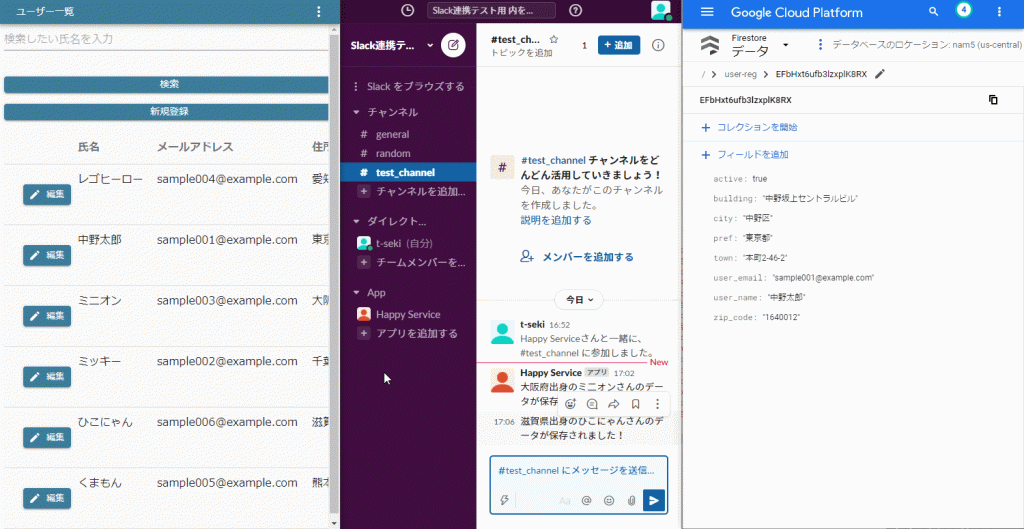Viewport: 1024px width, 529px height.
Task: Click チャンネルを追加 in sidebar
Action: click(412, 191)
